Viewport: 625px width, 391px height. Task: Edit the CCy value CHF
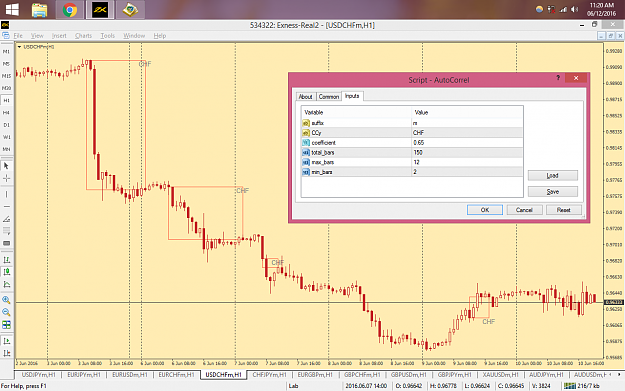(467, 133)
